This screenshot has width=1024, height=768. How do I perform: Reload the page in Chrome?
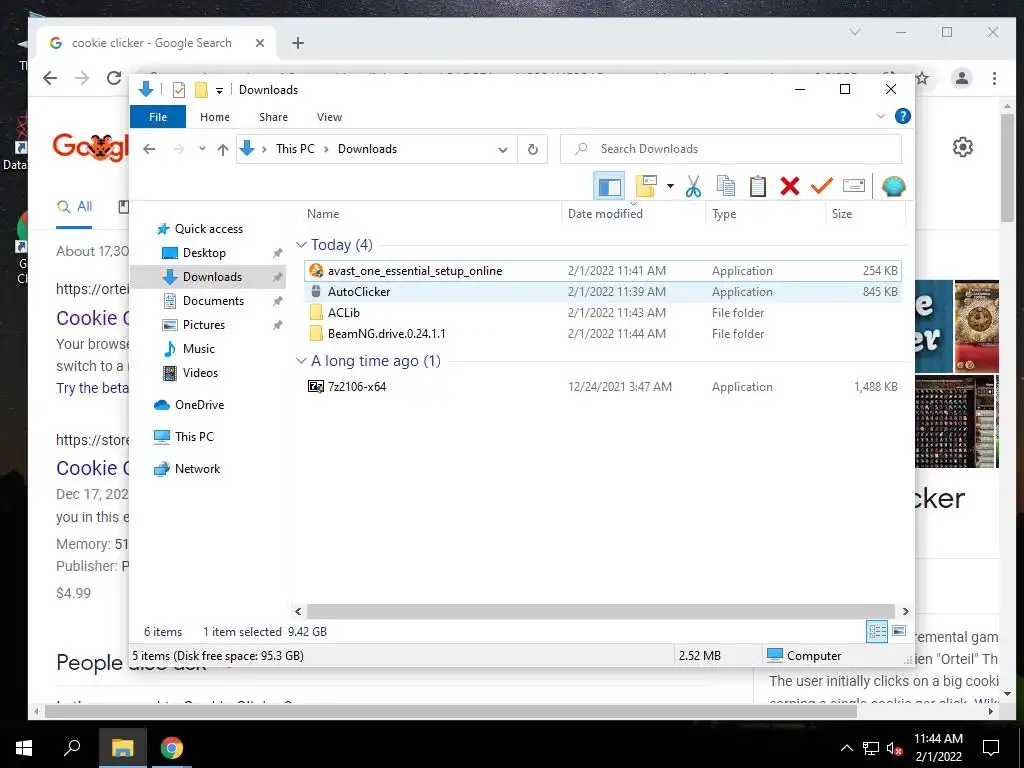pos(114,78)
